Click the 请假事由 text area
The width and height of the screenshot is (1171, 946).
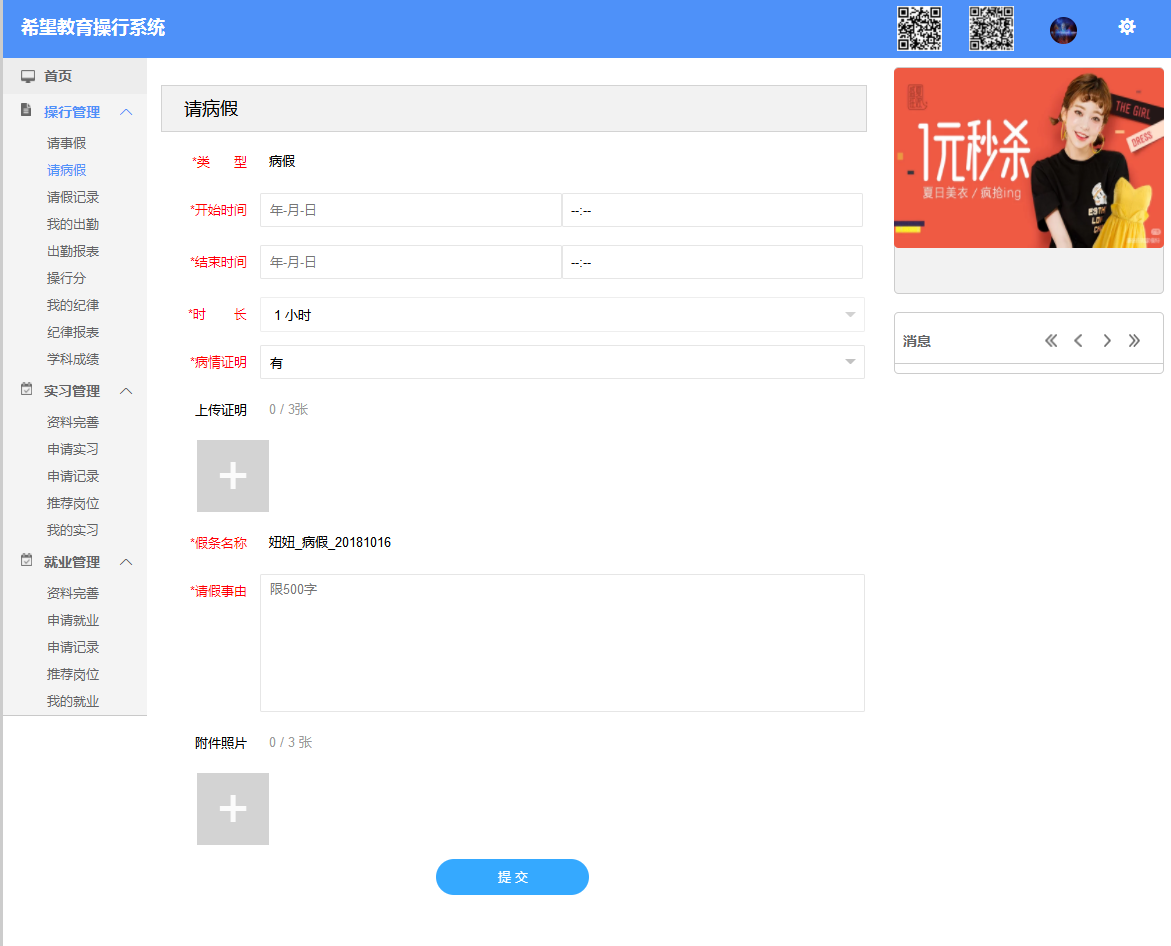(x=562, y=643)
